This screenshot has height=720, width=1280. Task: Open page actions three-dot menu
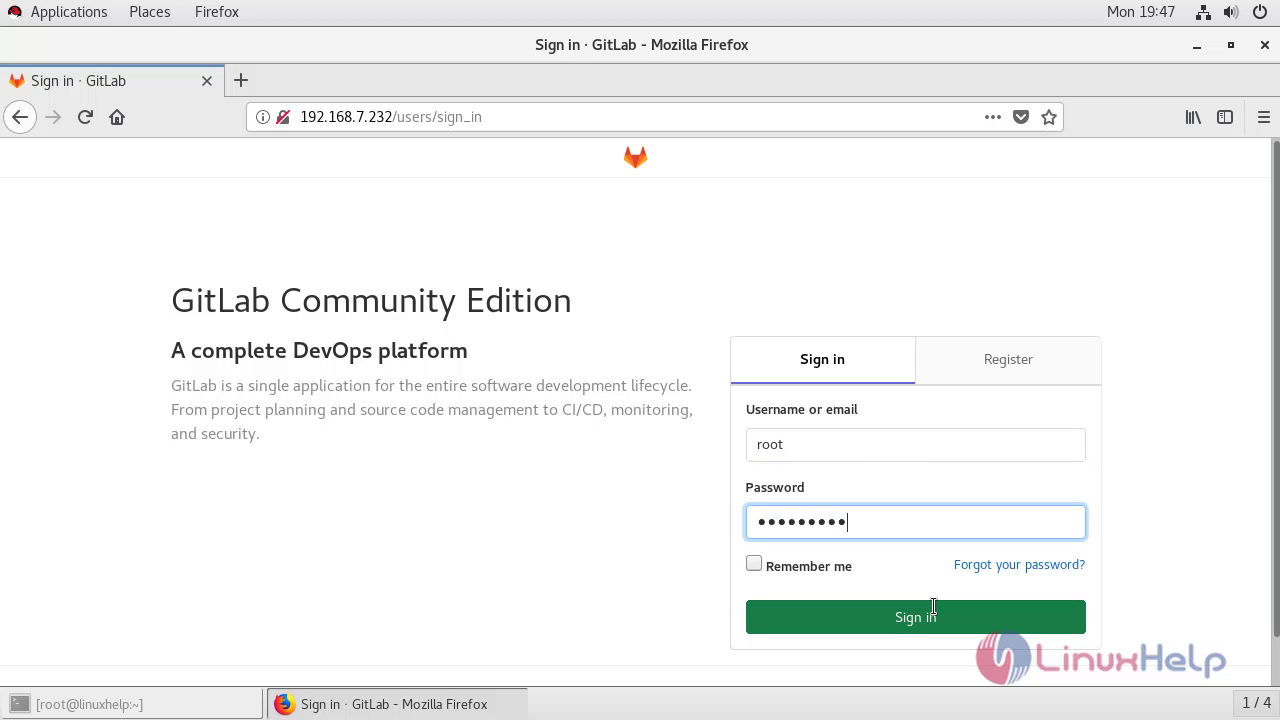[x=992, y=117]
